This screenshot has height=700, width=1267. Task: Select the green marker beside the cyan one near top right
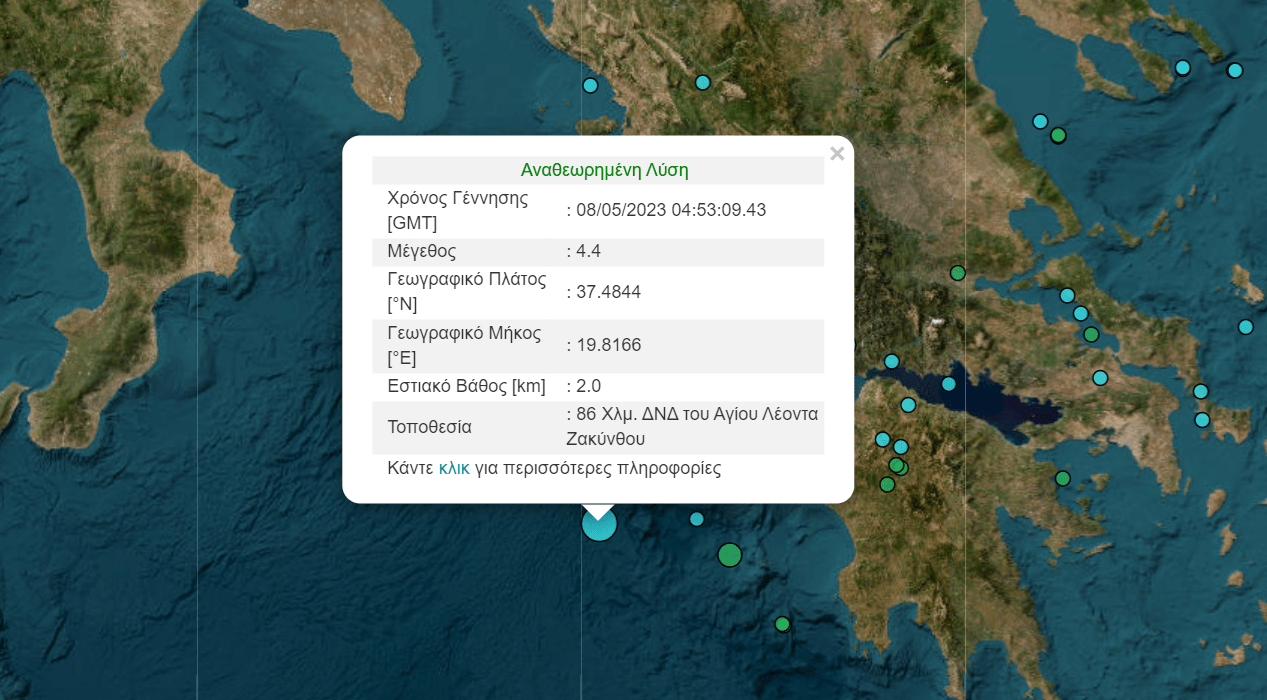click(1059, 135)
